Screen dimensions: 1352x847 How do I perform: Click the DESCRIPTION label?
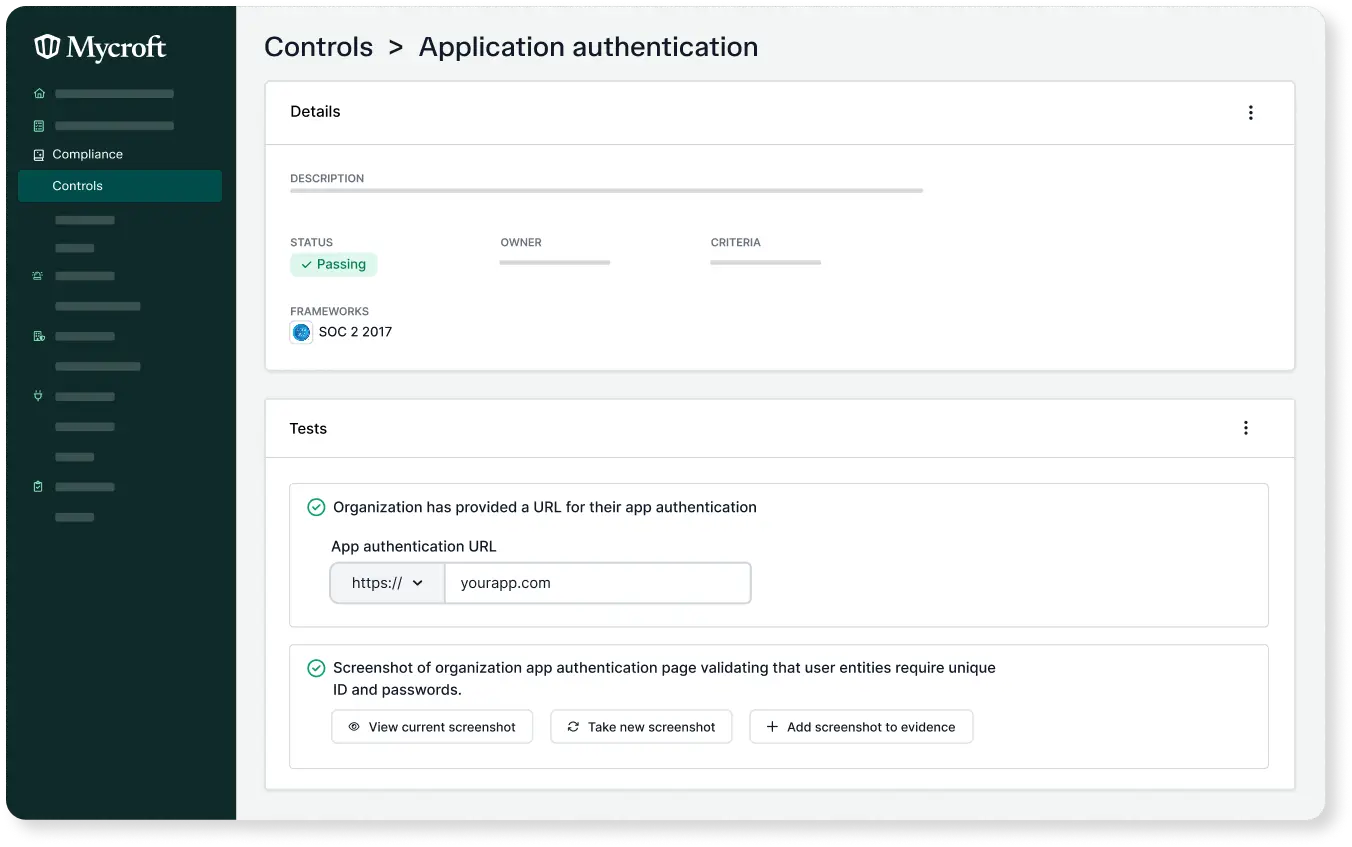pos(327,178)
